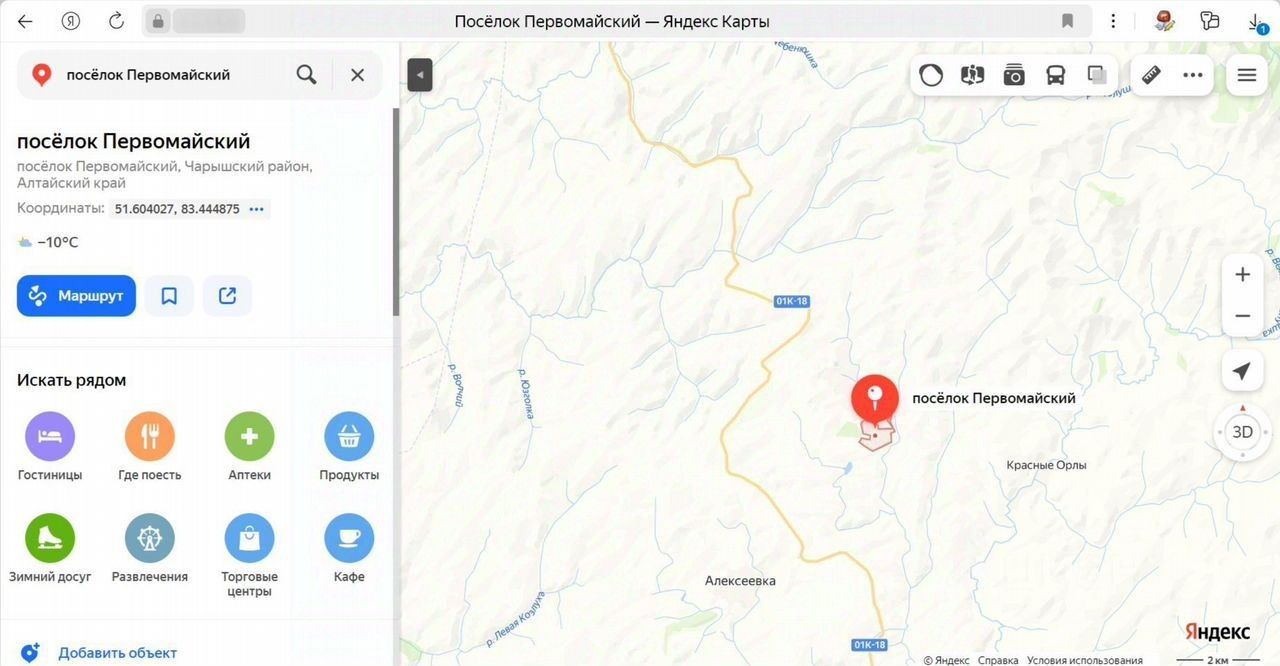Show public transport bus layer
The height and width of the screenshot is (666, 1280).
tap(1055, 75)
